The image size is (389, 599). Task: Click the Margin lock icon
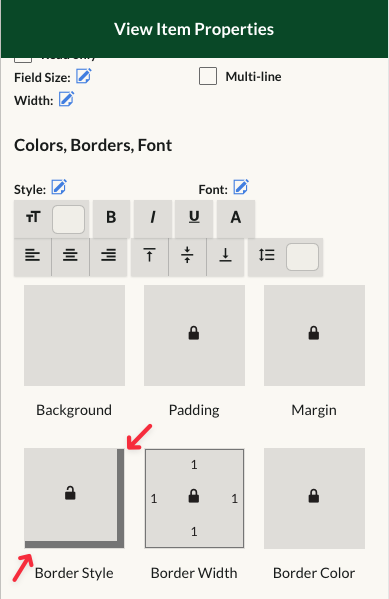click(314, 333)
